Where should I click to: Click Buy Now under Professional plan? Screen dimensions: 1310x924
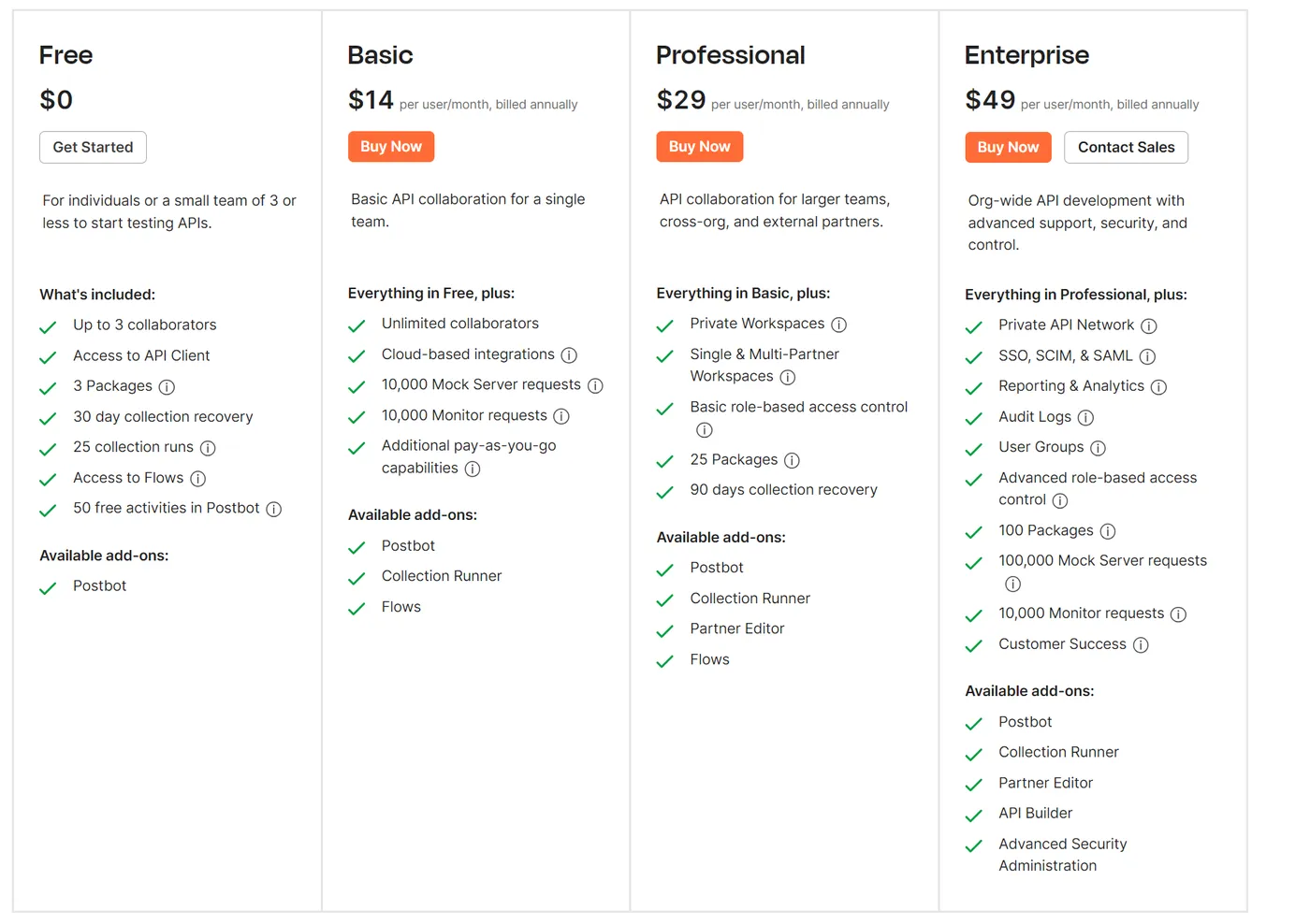(x=700, y=147)
